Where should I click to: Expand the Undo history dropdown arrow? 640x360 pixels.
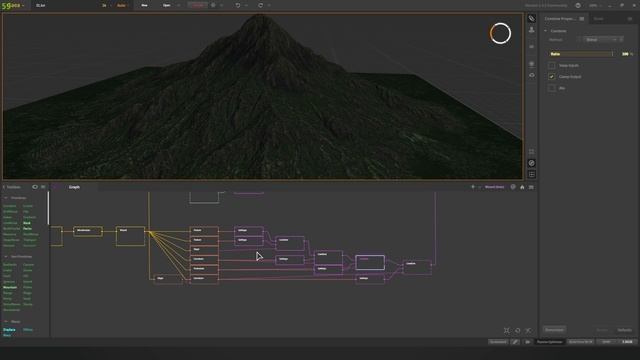coord(247,5)
